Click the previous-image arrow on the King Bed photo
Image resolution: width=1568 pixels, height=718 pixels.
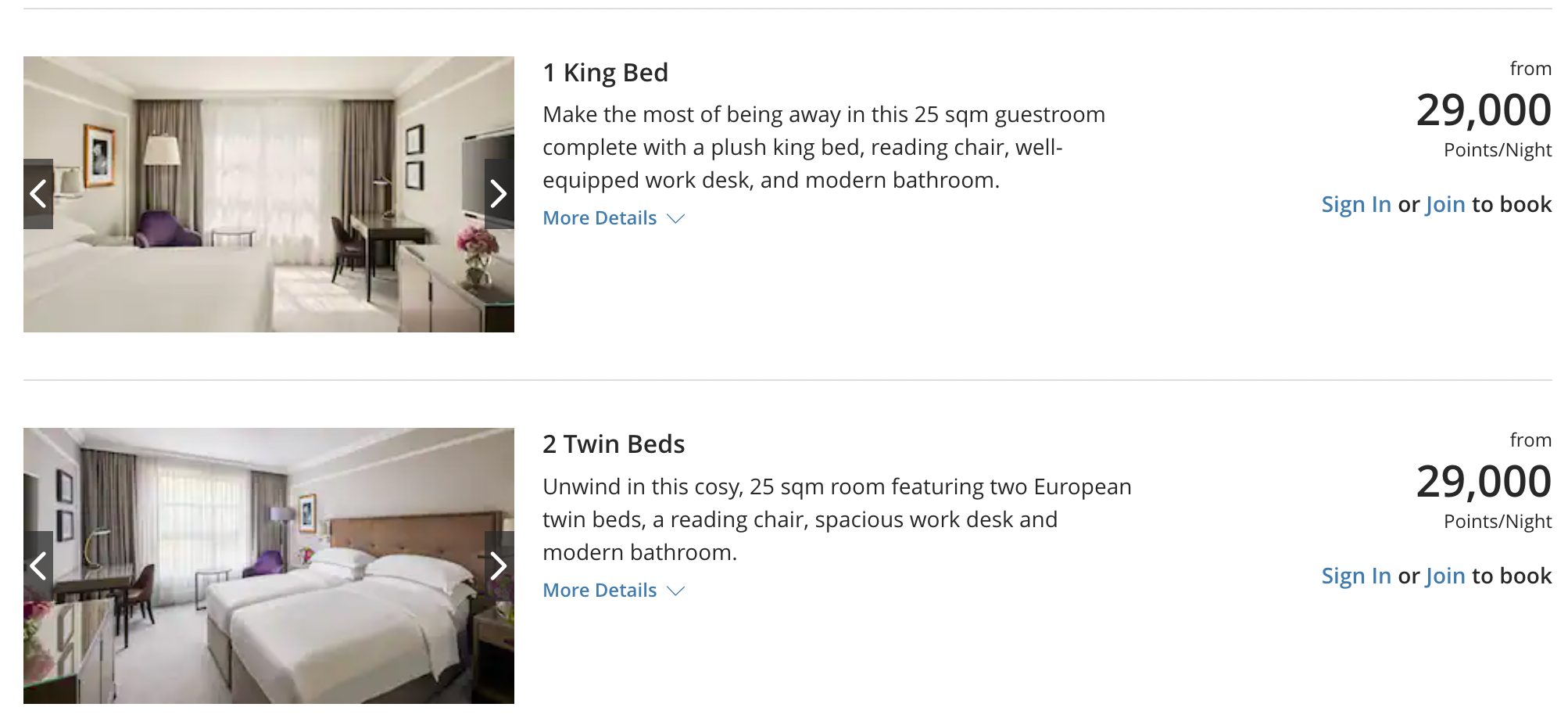point(38,193)
